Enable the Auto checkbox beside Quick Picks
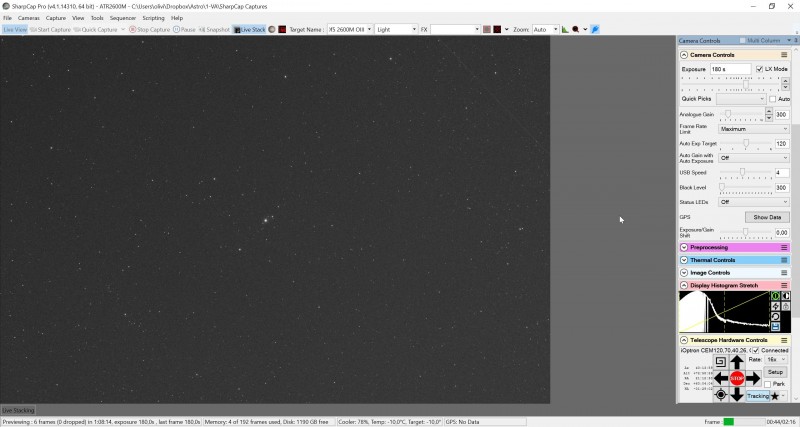Viewport: 800px width, 427px height. pyautogui.click(x=772, y=99)
